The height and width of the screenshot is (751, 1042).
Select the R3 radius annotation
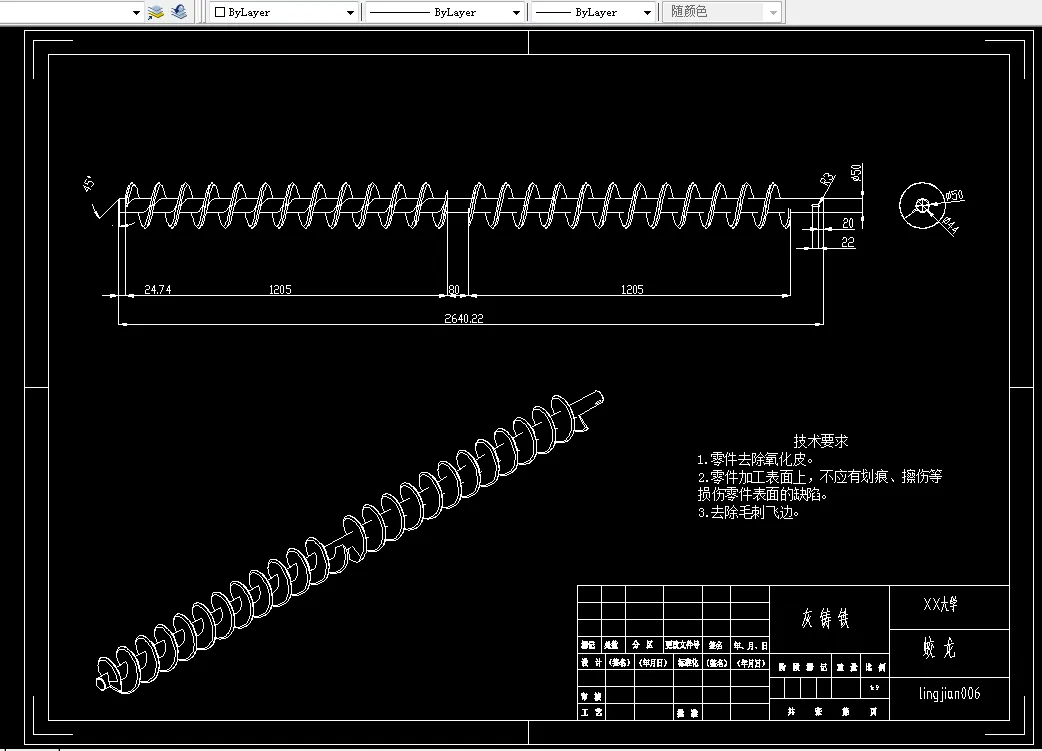[827, 179]
